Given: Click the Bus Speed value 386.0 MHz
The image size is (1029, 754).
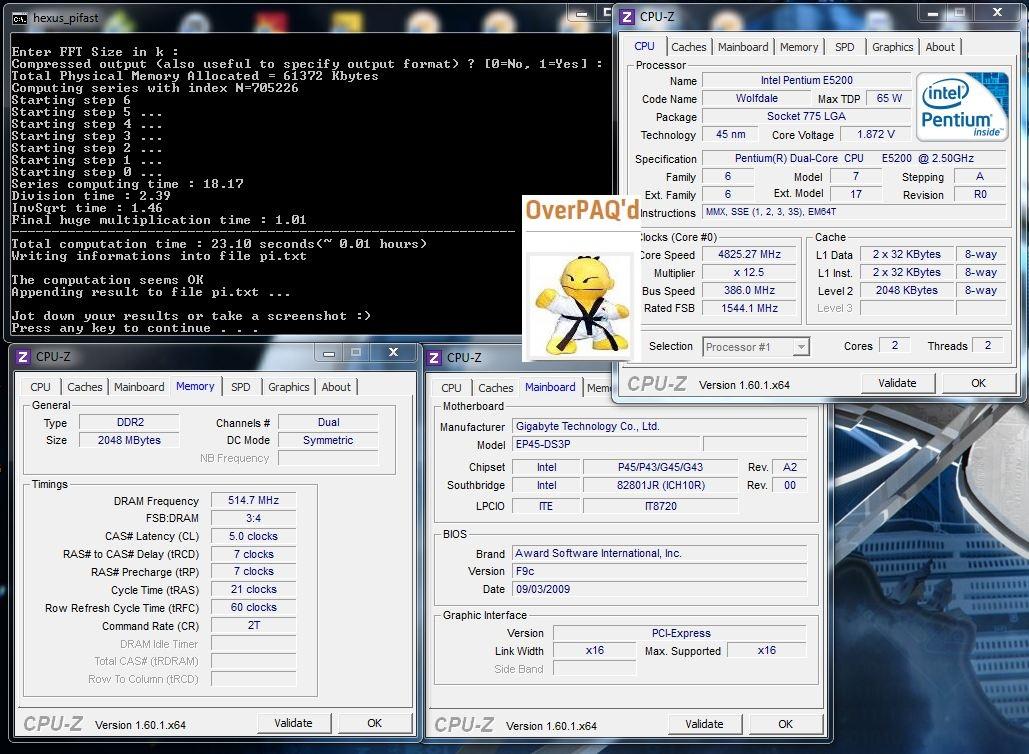Looking at the screenshot, I should (749, 290).
